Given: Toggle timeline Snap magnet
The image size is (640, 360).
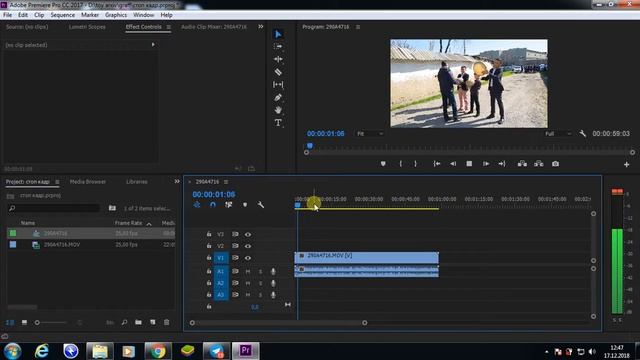Looking at the screenshot, I should coord(213,205).
